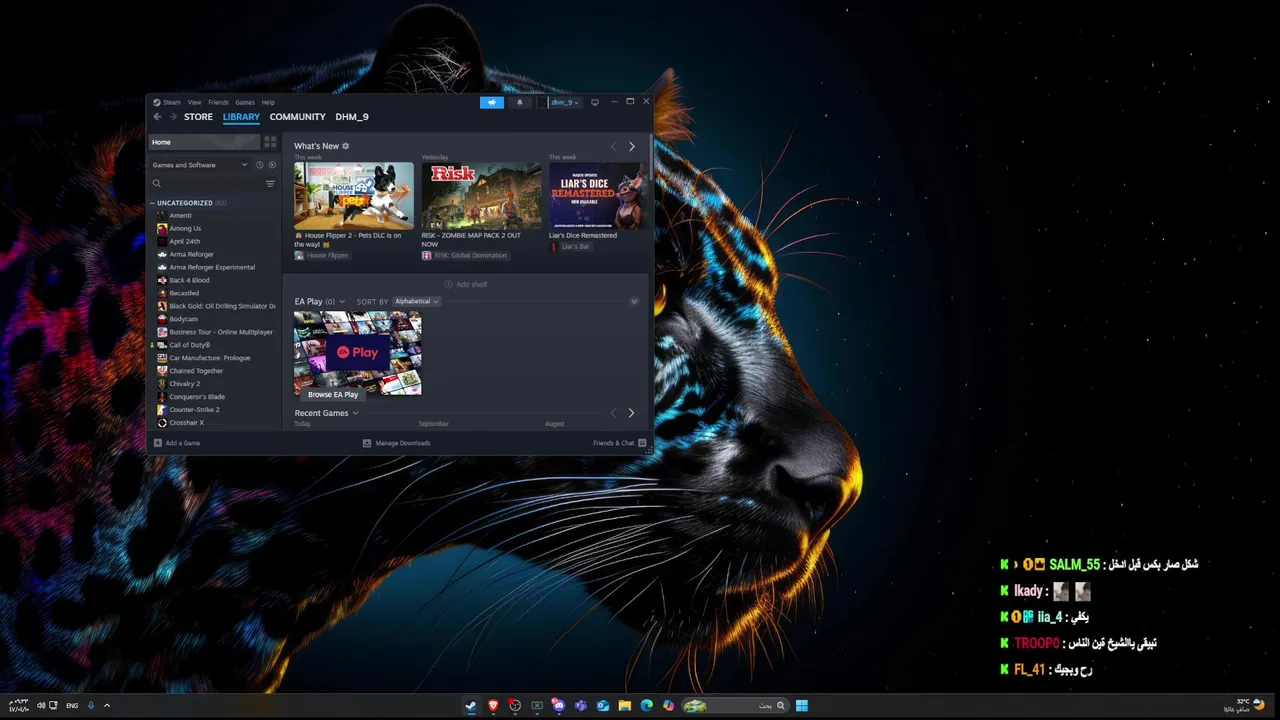Switch to the STORE tab
The width and height of the screenshot is (1280, 720).
coord(198,117)
